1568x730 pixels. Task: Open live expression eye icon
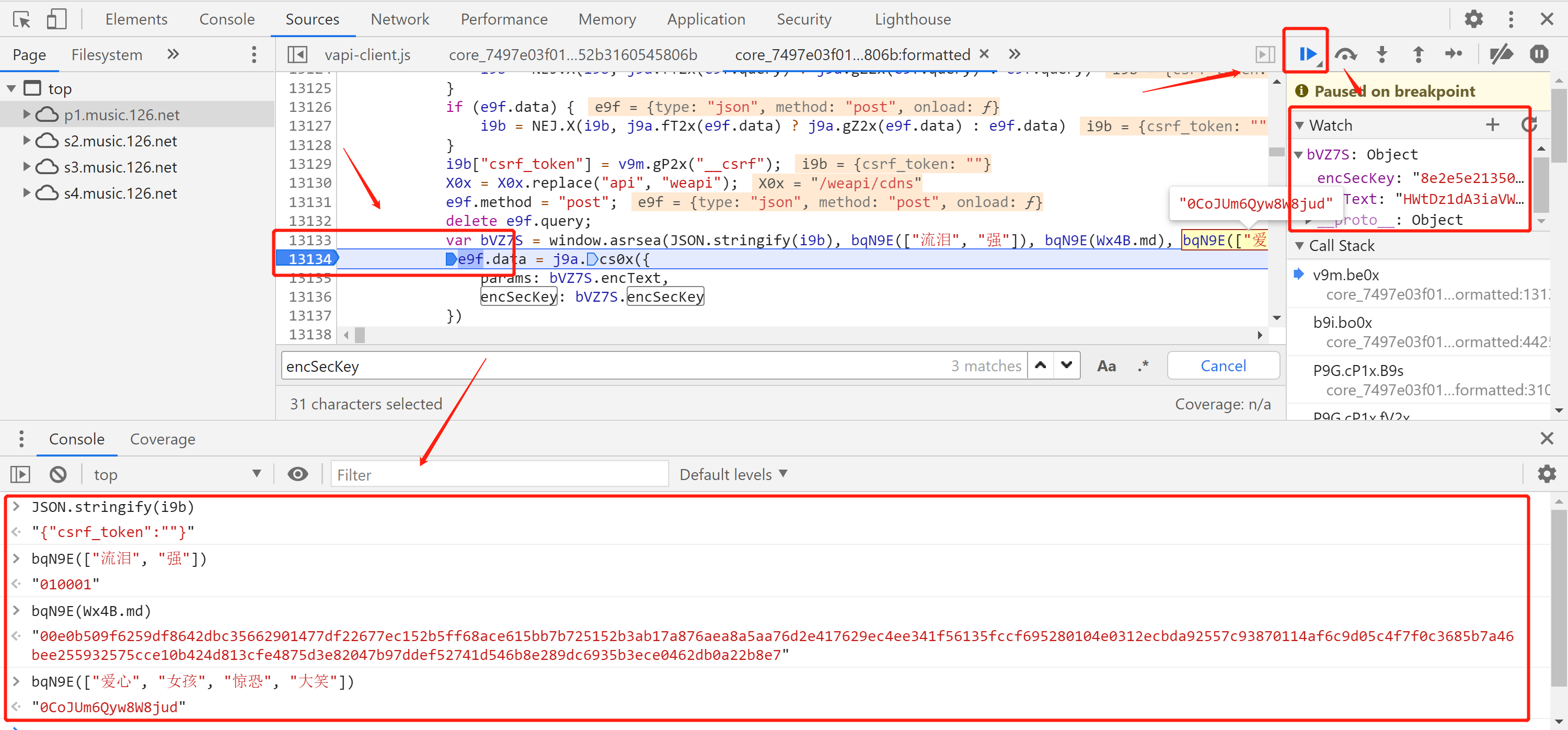point(297,474)
